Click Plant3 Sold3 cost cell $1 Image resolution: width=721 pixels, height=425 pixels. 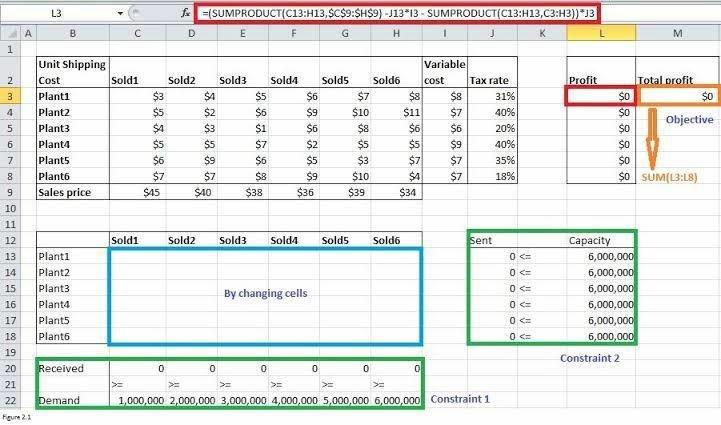[243, 128]
